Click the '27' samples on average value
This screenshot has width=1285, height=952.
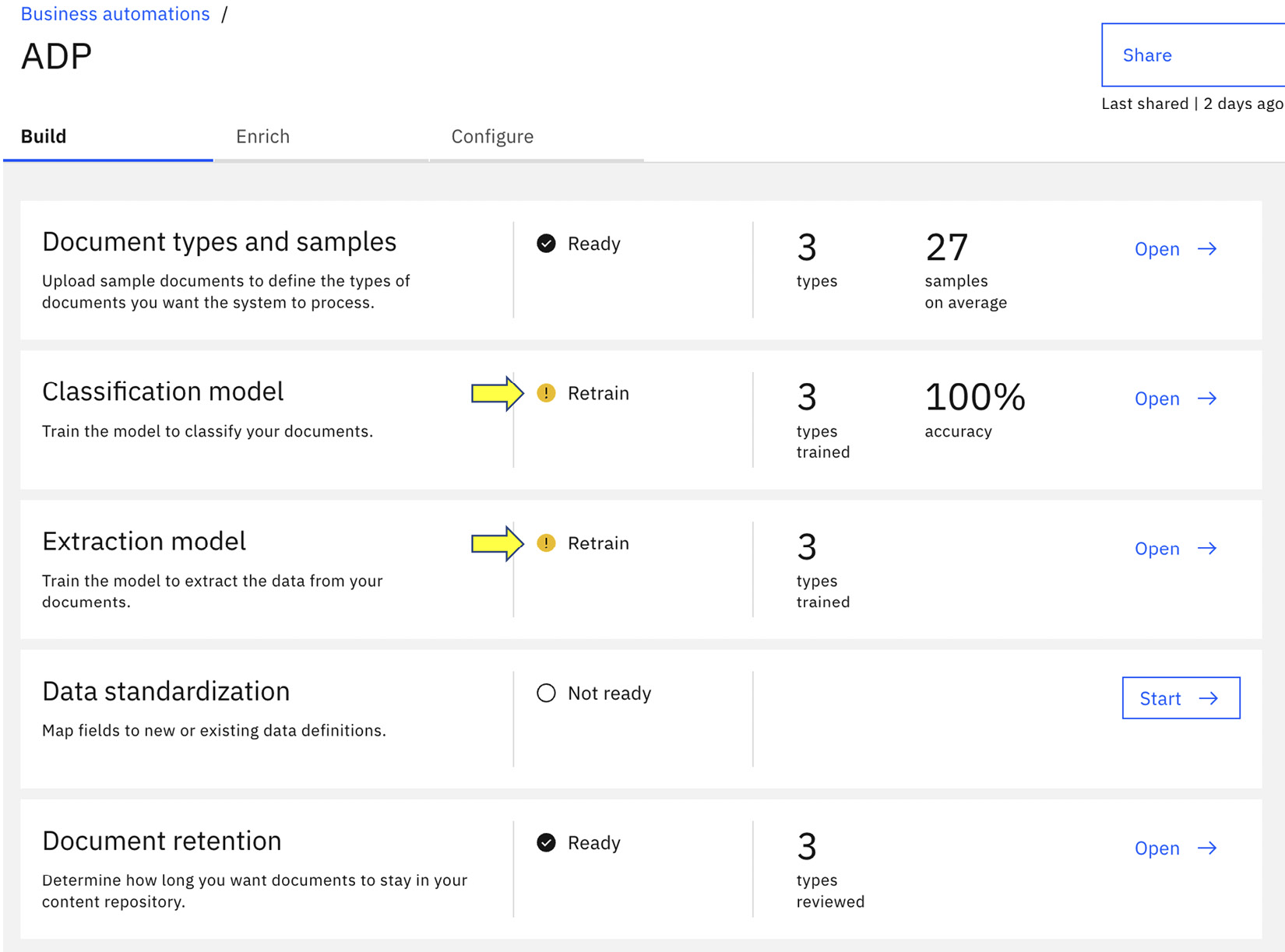tap(947, 248)
